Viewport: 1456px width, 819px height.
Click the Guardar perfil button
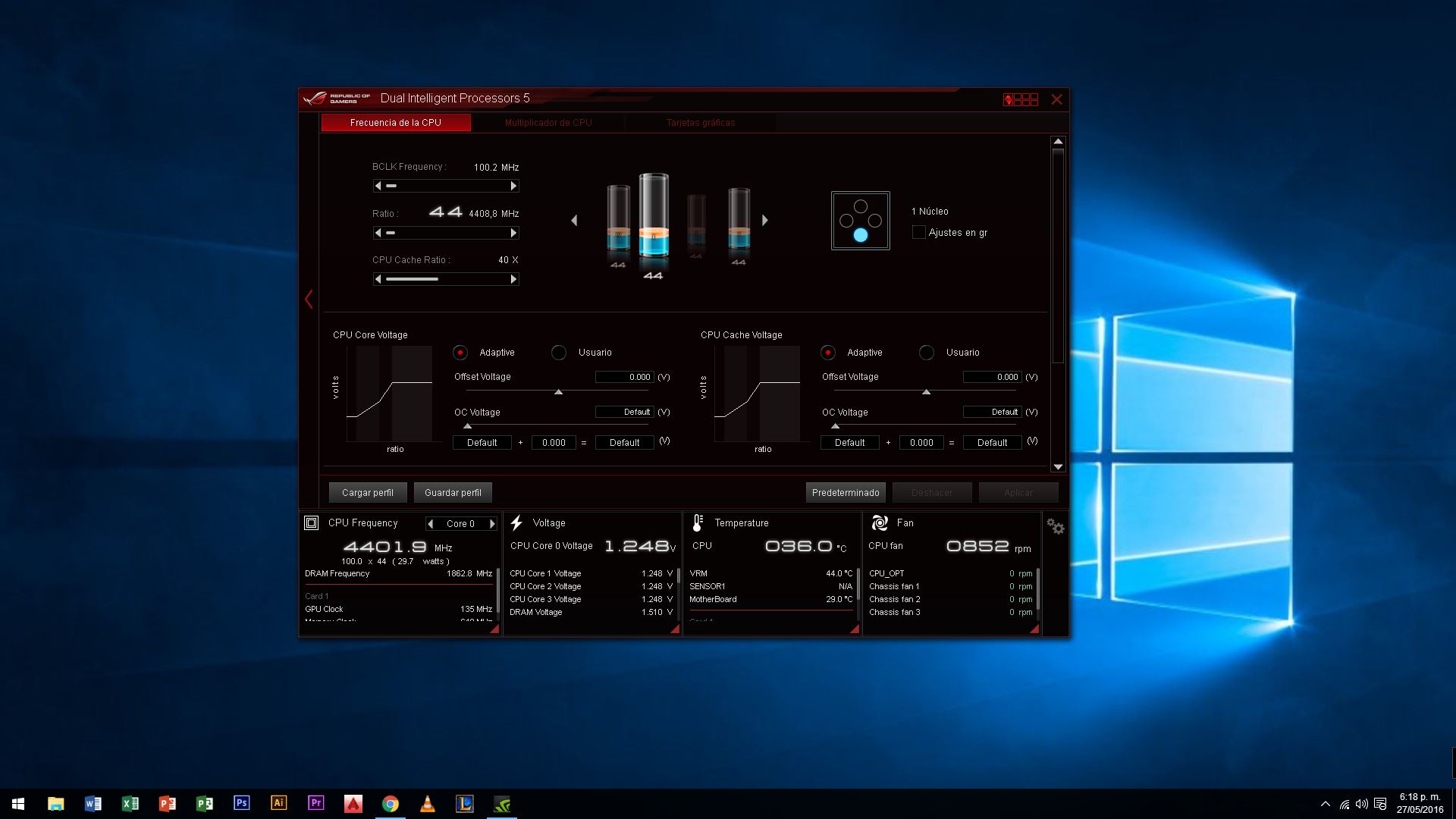point(453,492)
